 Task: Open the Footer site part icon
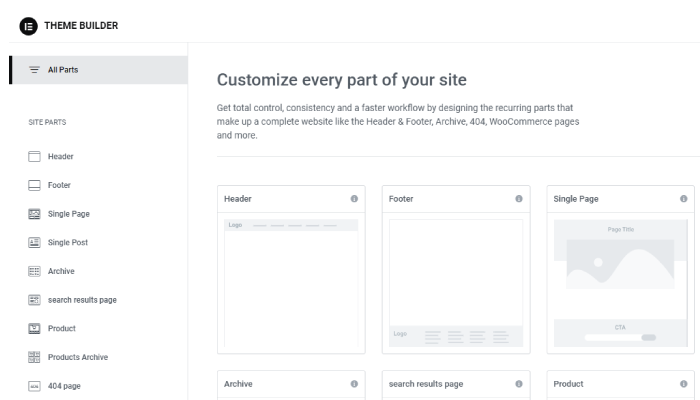(x=34, y=185)
